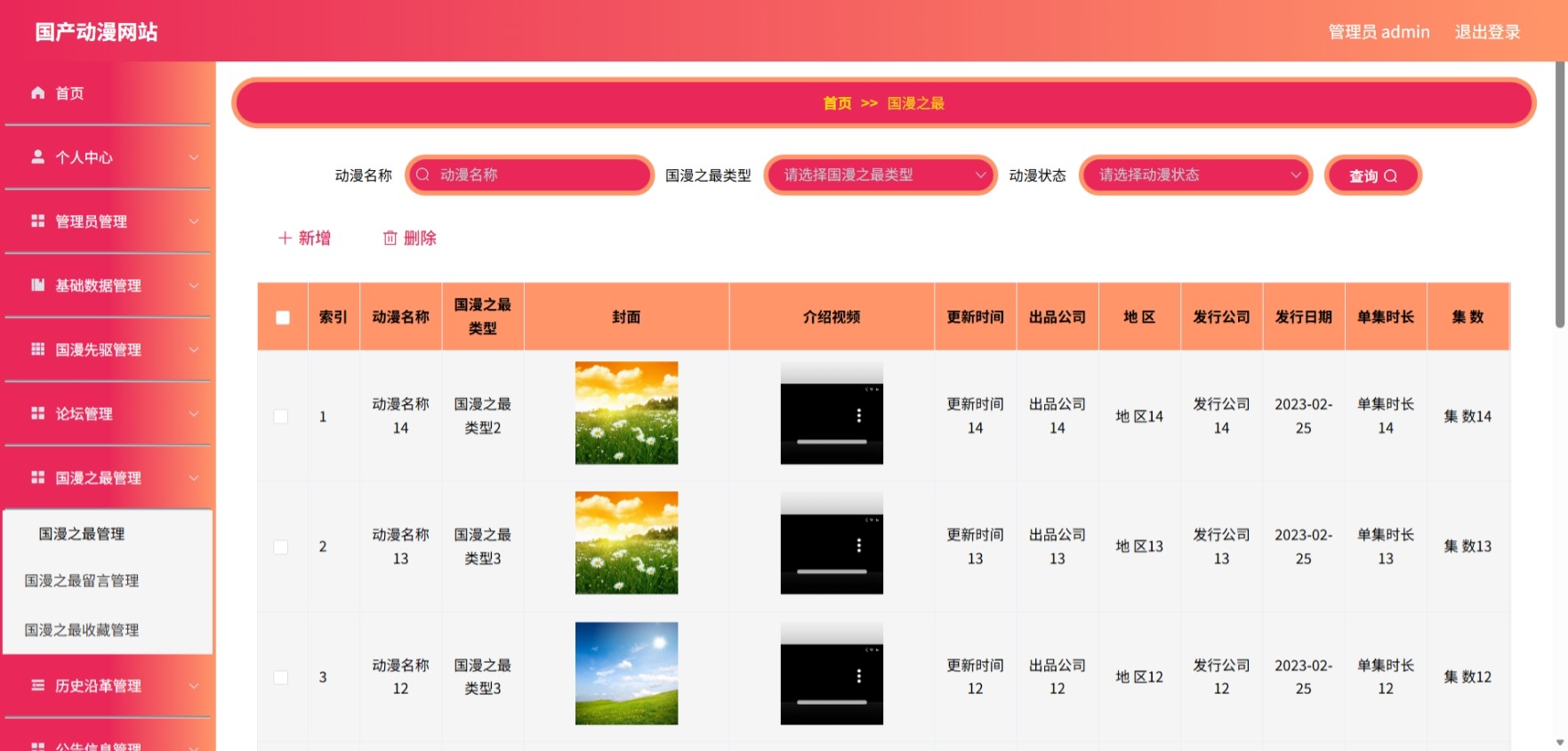Click video progress bar in row 3

coord(832,702)
